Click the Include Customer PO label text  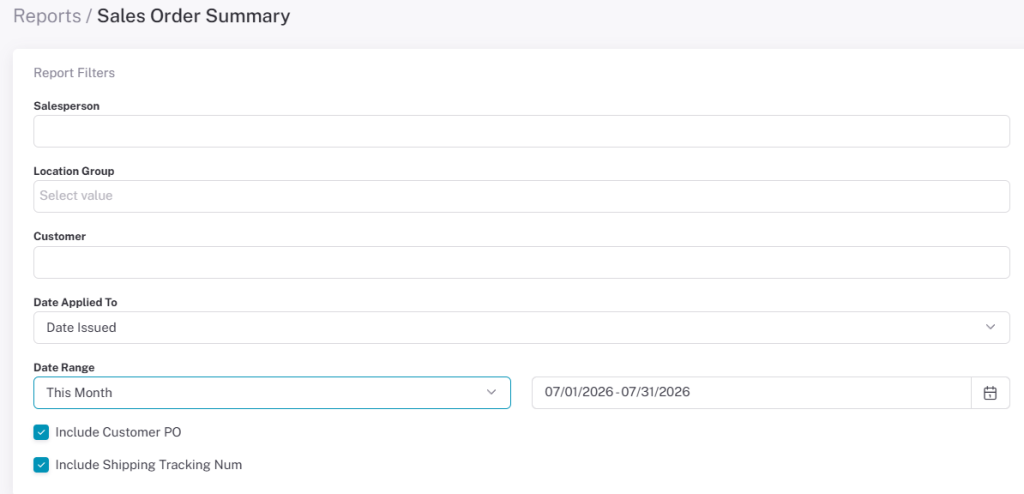pos(118,432)
